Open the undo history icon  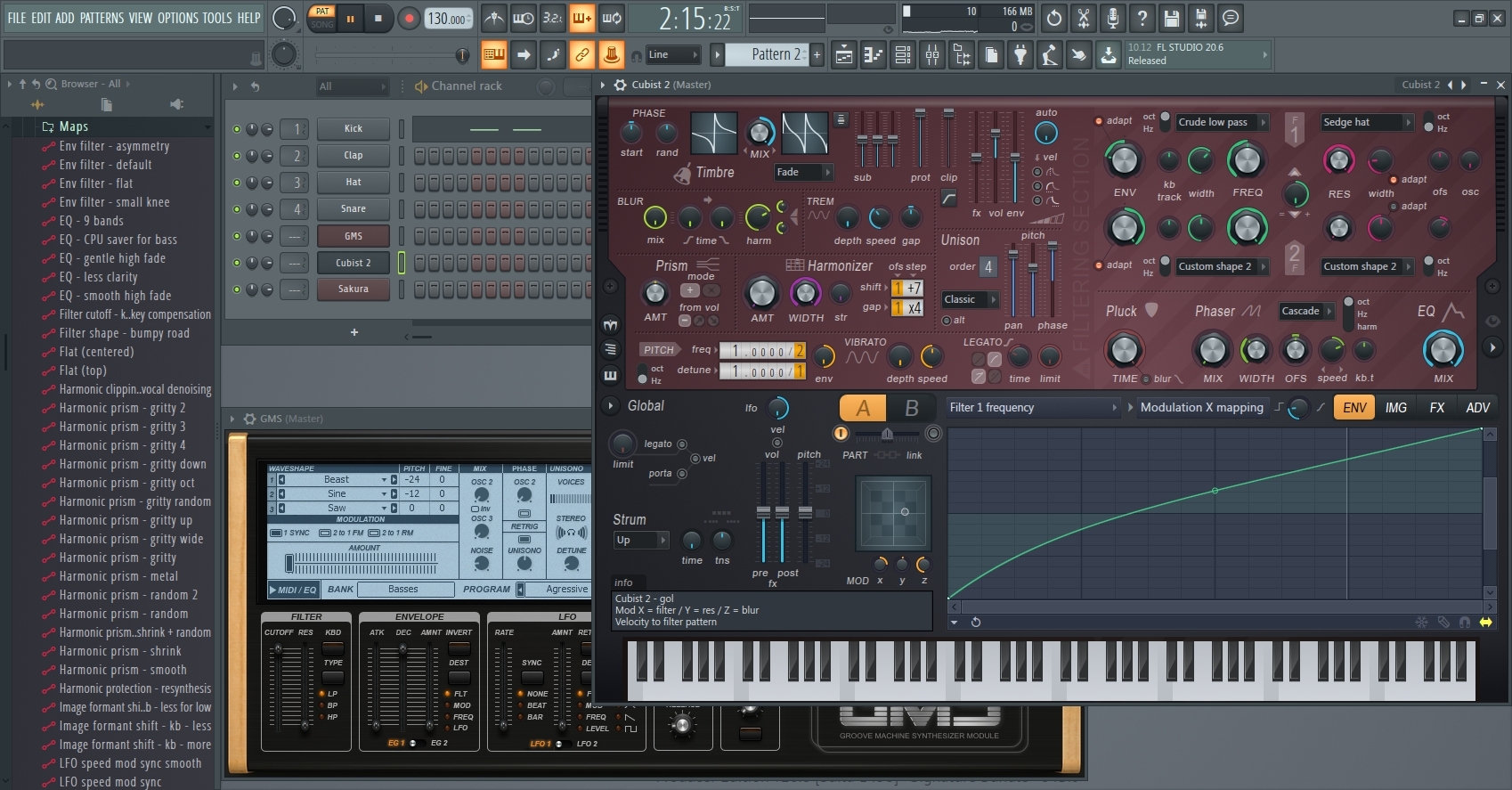(1054, 18)
